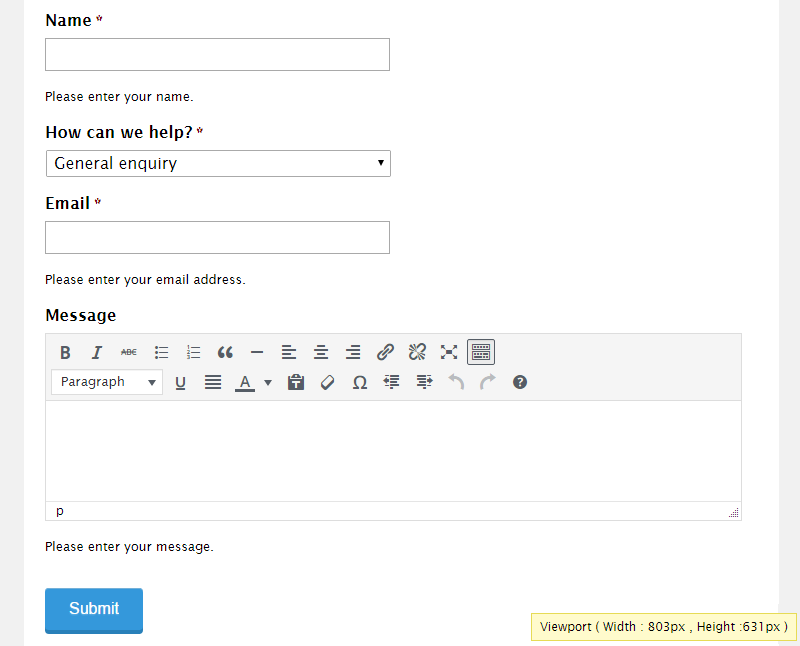Viewport: 800px width, 646px height.
Task: Focus the Email input field
Action: [x=217, y=237]
